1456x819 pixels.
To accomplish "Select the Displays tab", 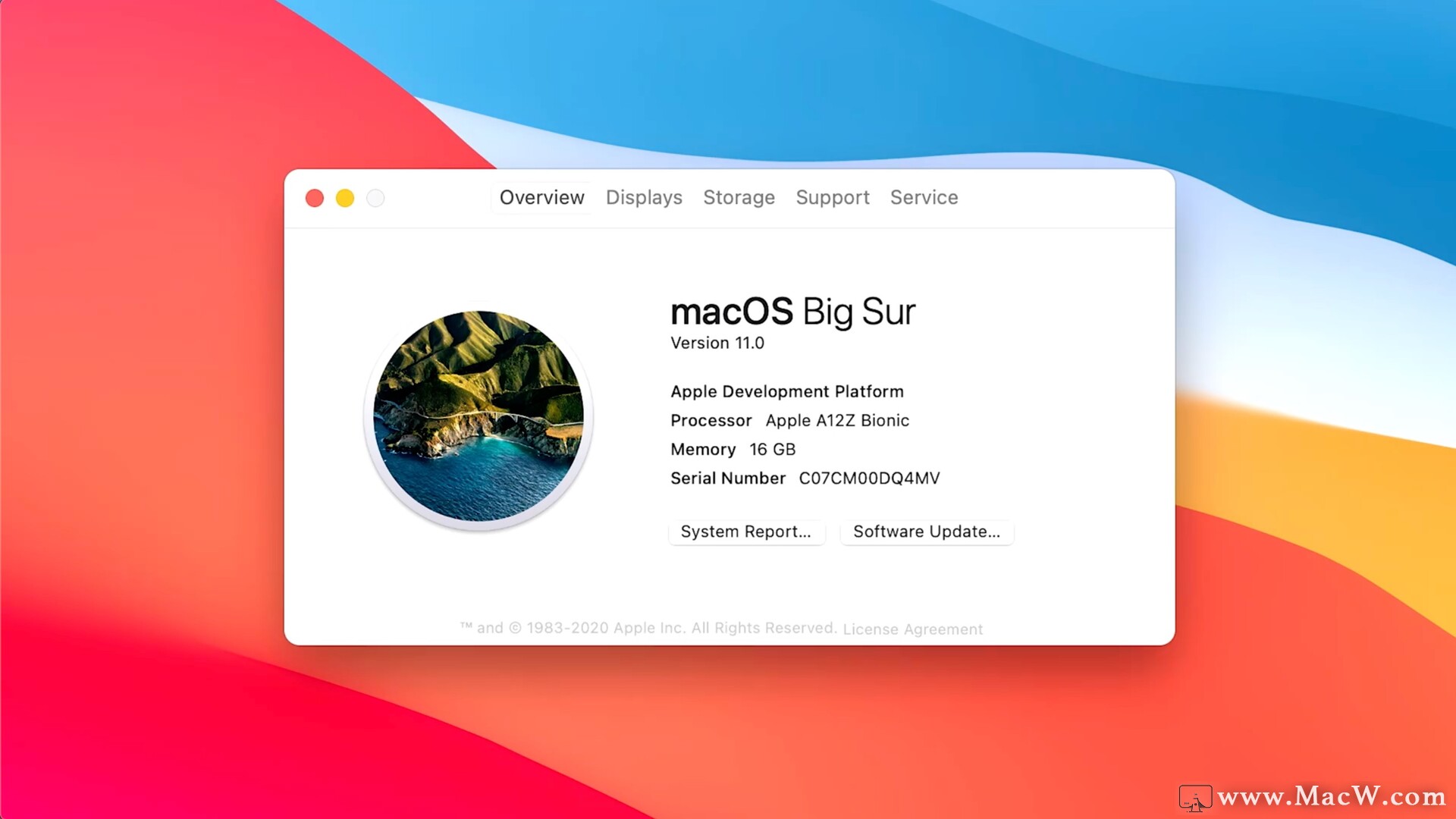I will 643,196.
